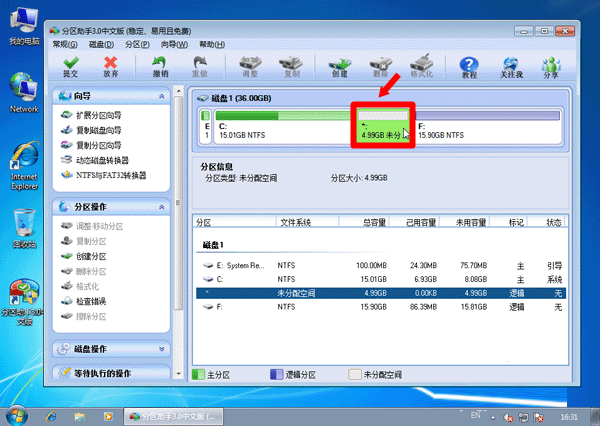Click the Windows Start button
The height and width of the screenshot is (426, 600).
(17, 414)
